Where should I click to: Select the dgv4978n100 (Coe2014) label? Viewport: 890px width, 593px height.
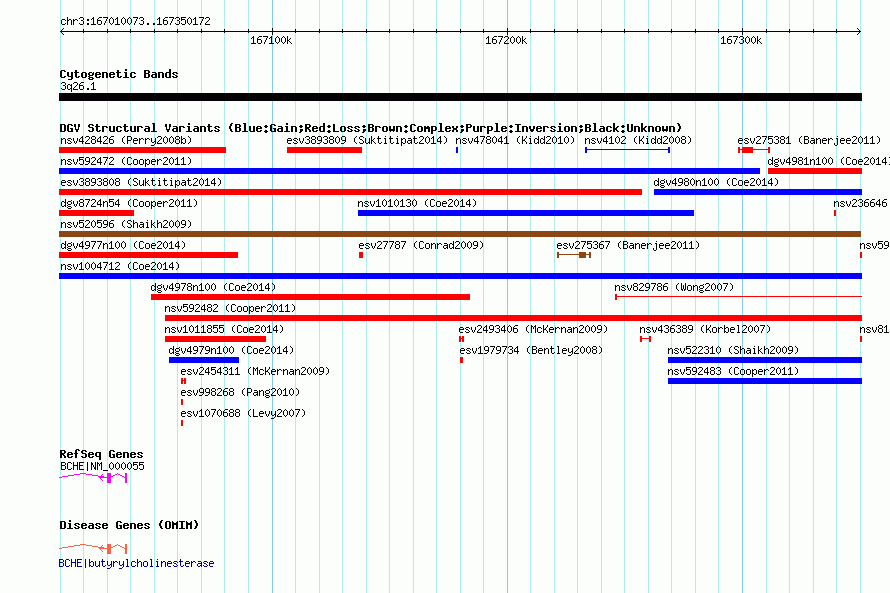click(213, 287)
